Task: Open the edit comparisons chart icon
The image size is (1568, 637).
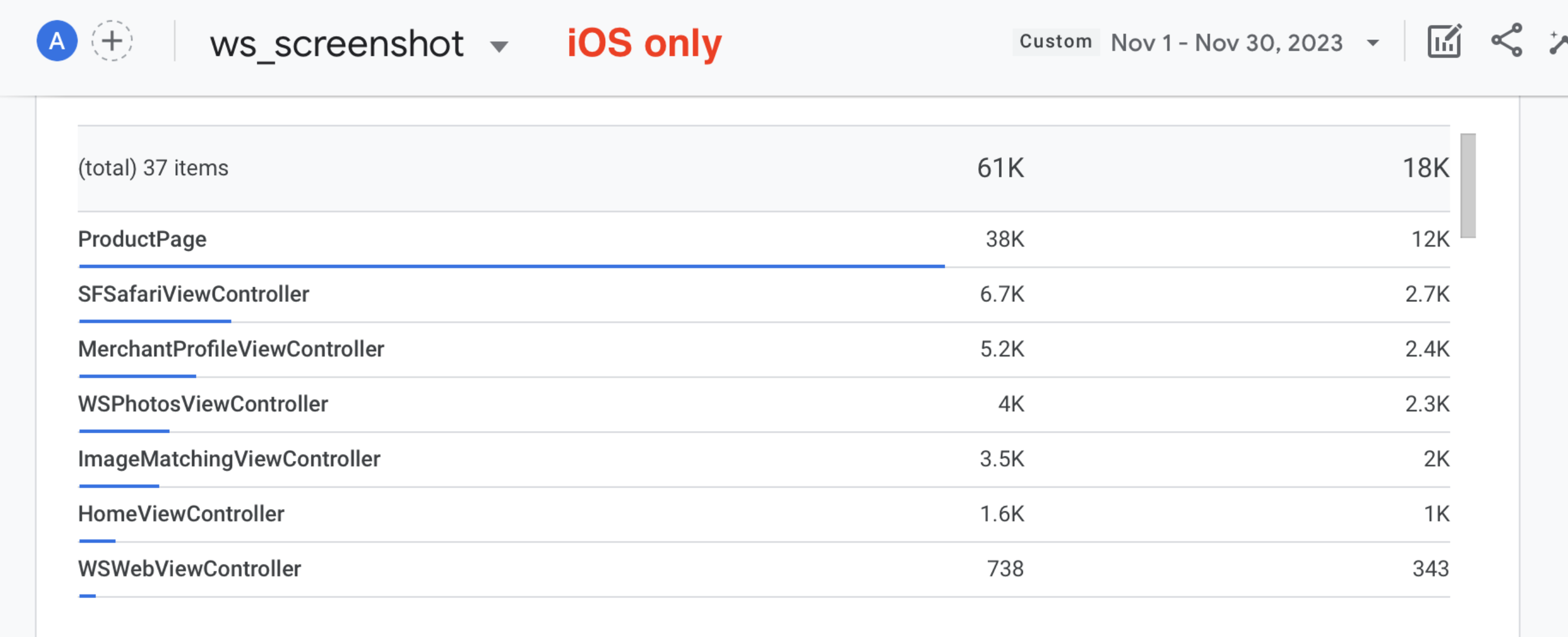Action: tap(1444, 41)
